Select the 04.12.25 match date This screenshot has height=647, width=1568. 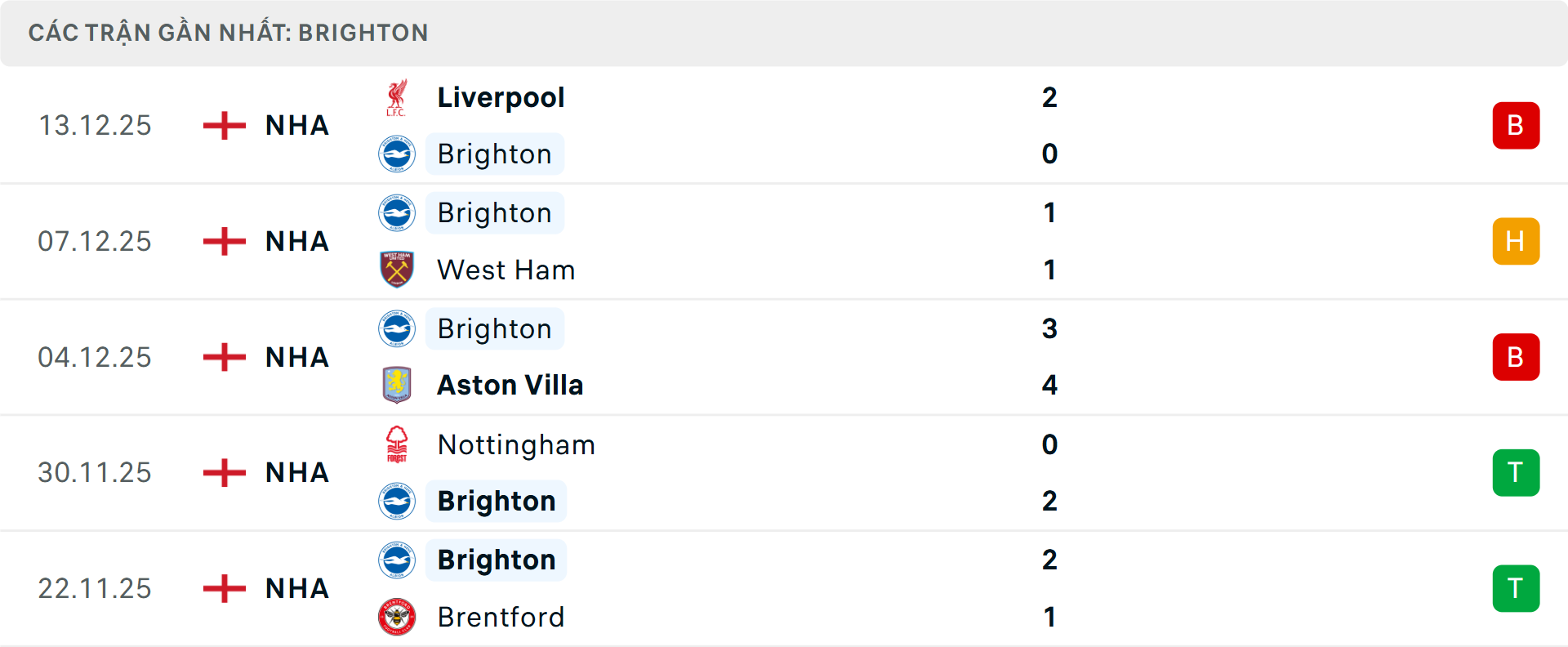pos(95,357)
